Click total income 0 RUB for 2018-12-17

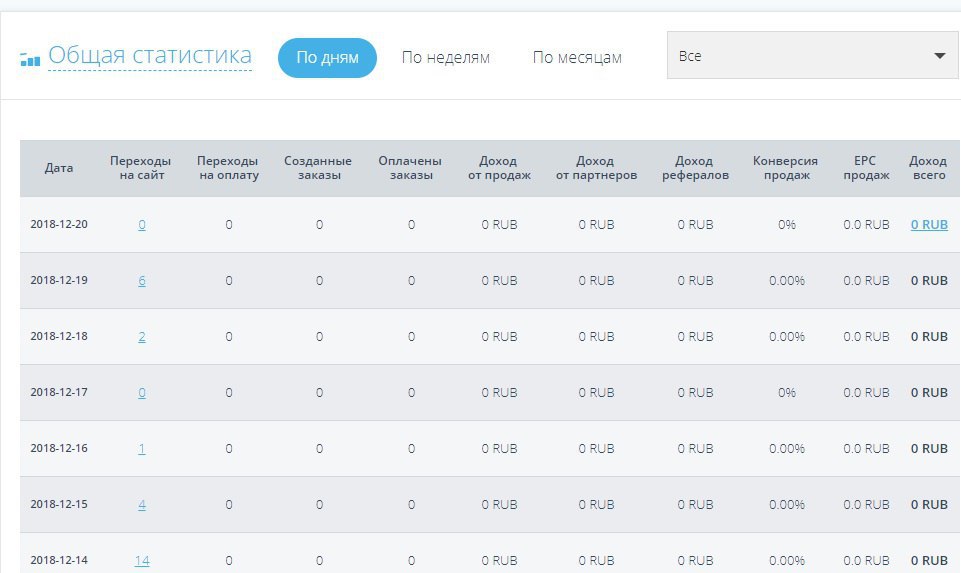pos(929,393)
